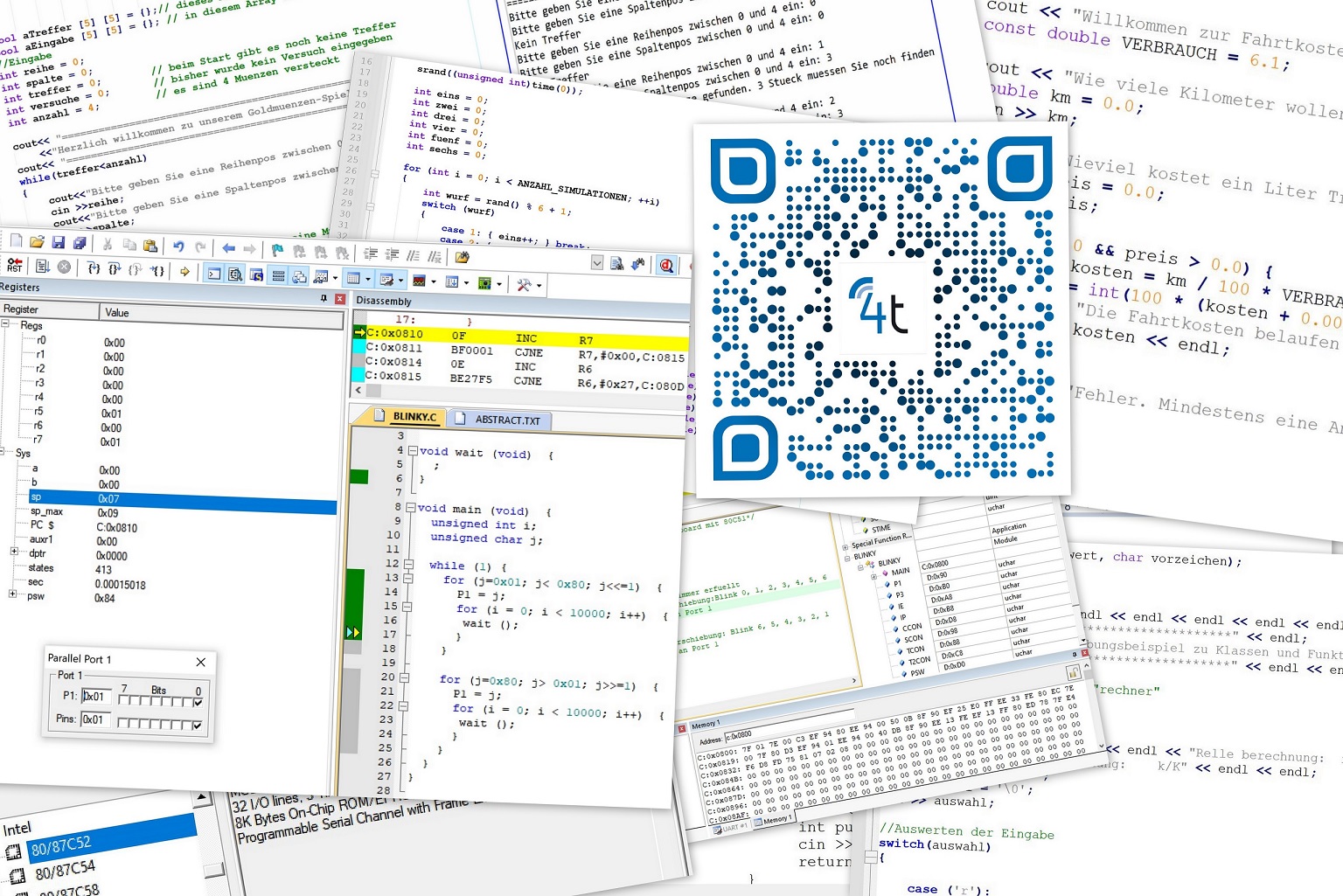
Task: Click the Memory 1 Address input field
Action: click(x=790, y=727)
